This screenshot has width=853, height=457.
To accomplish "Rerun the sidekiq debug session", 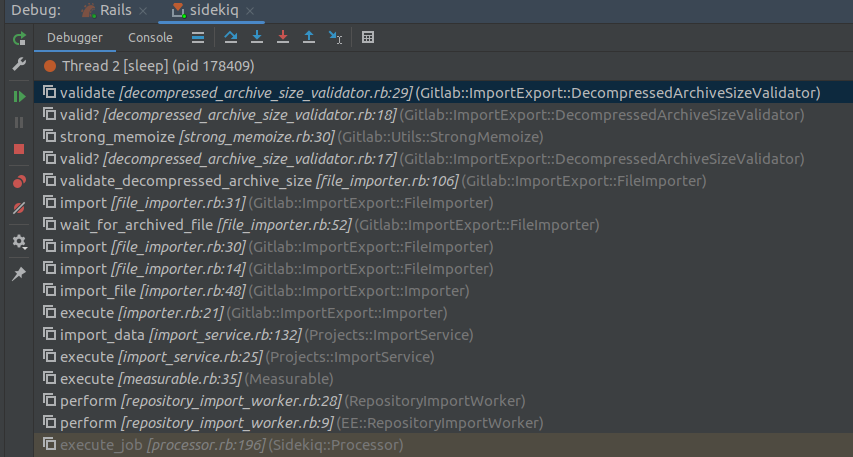I will [19, 39].
